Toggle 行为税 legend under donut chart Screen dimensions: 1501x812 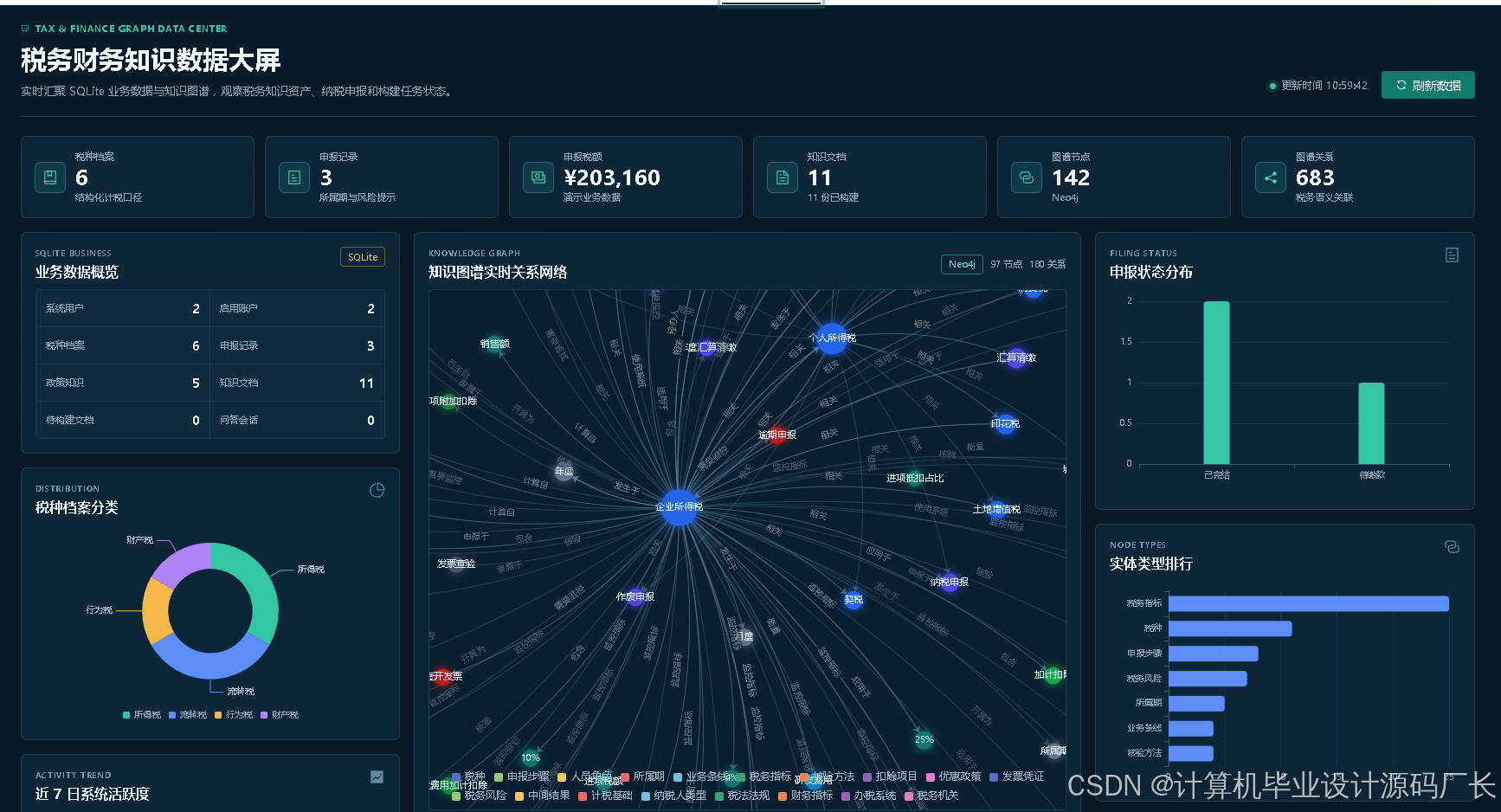coord(234,715)
